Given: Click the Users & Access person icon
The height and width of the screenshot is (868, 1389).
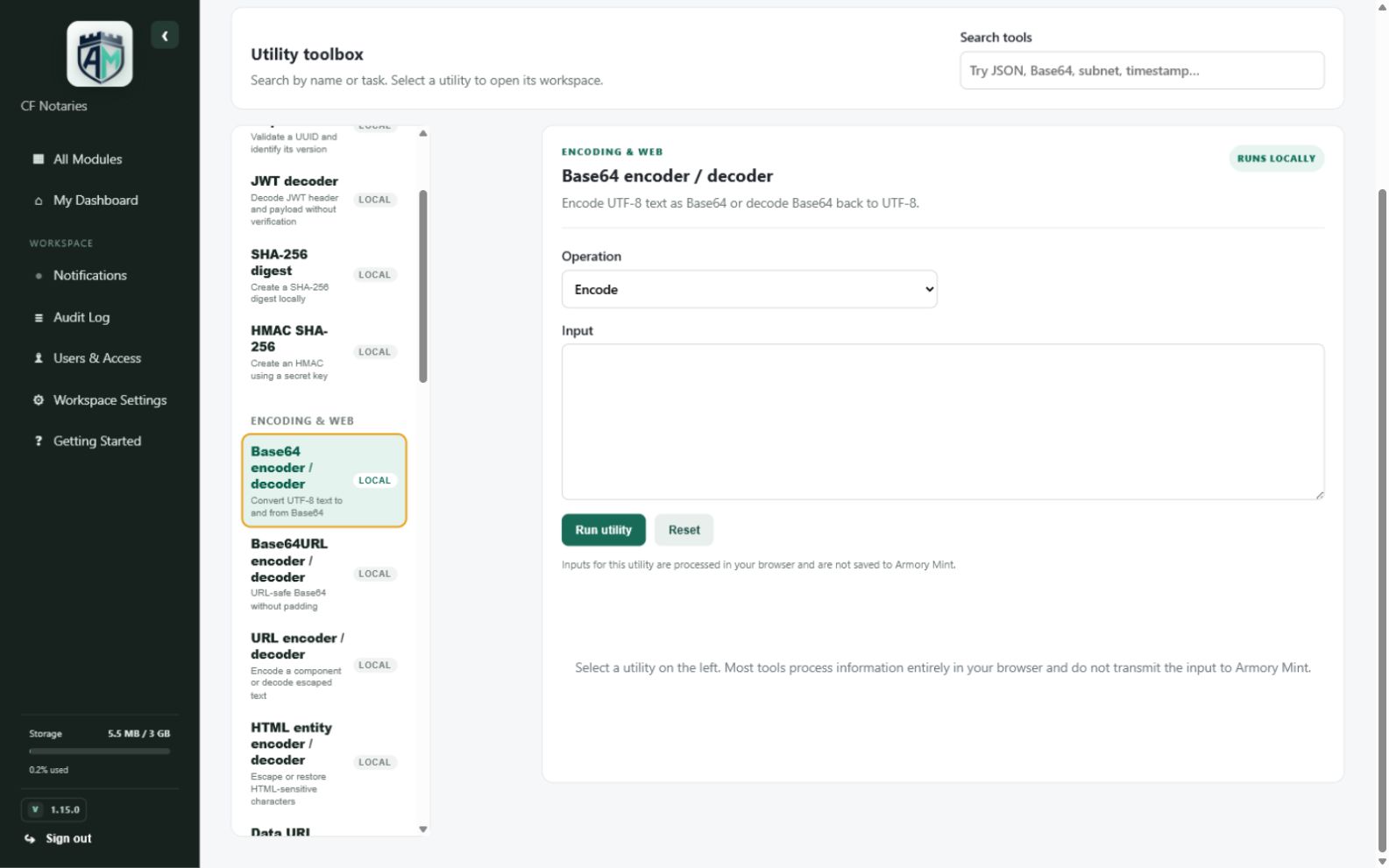Looking at the screenshot, I should click(39, 358).
